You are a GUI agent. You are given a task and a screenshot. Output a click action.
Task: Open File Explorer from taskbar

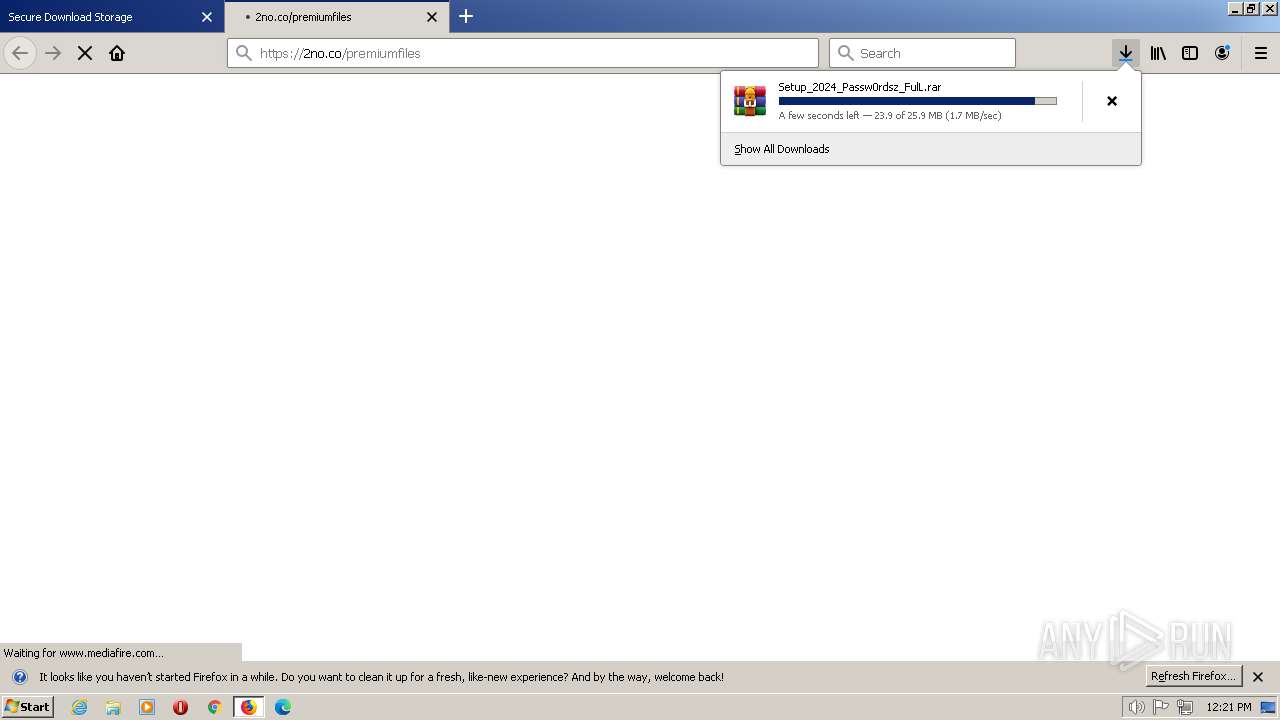[x=113, y=707]
